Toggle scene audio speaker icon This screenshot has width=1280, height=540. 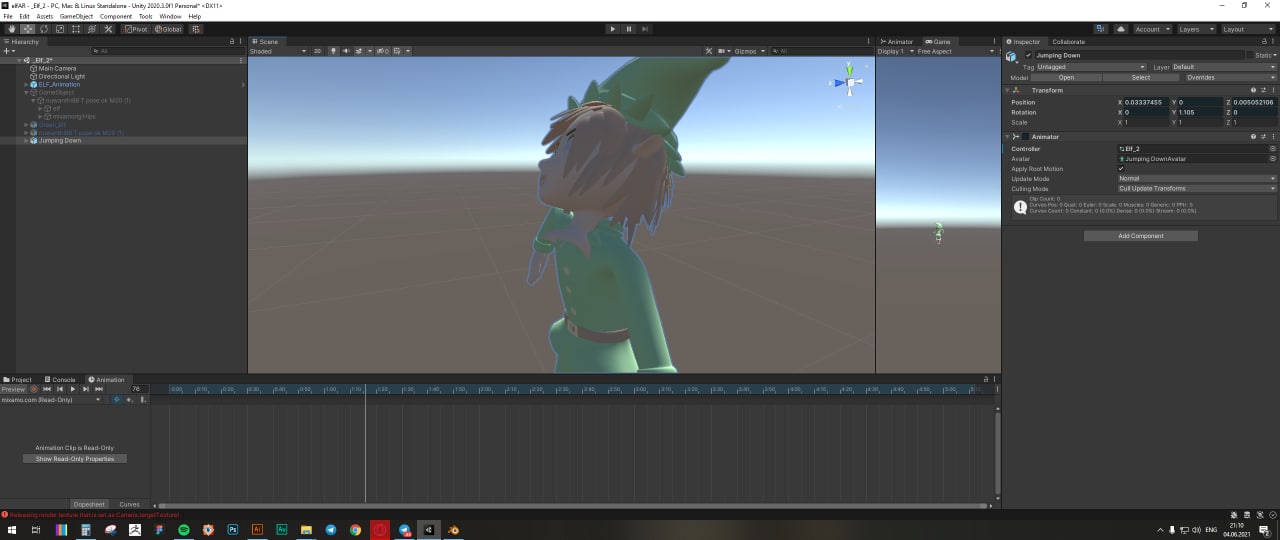coord(346,51)
